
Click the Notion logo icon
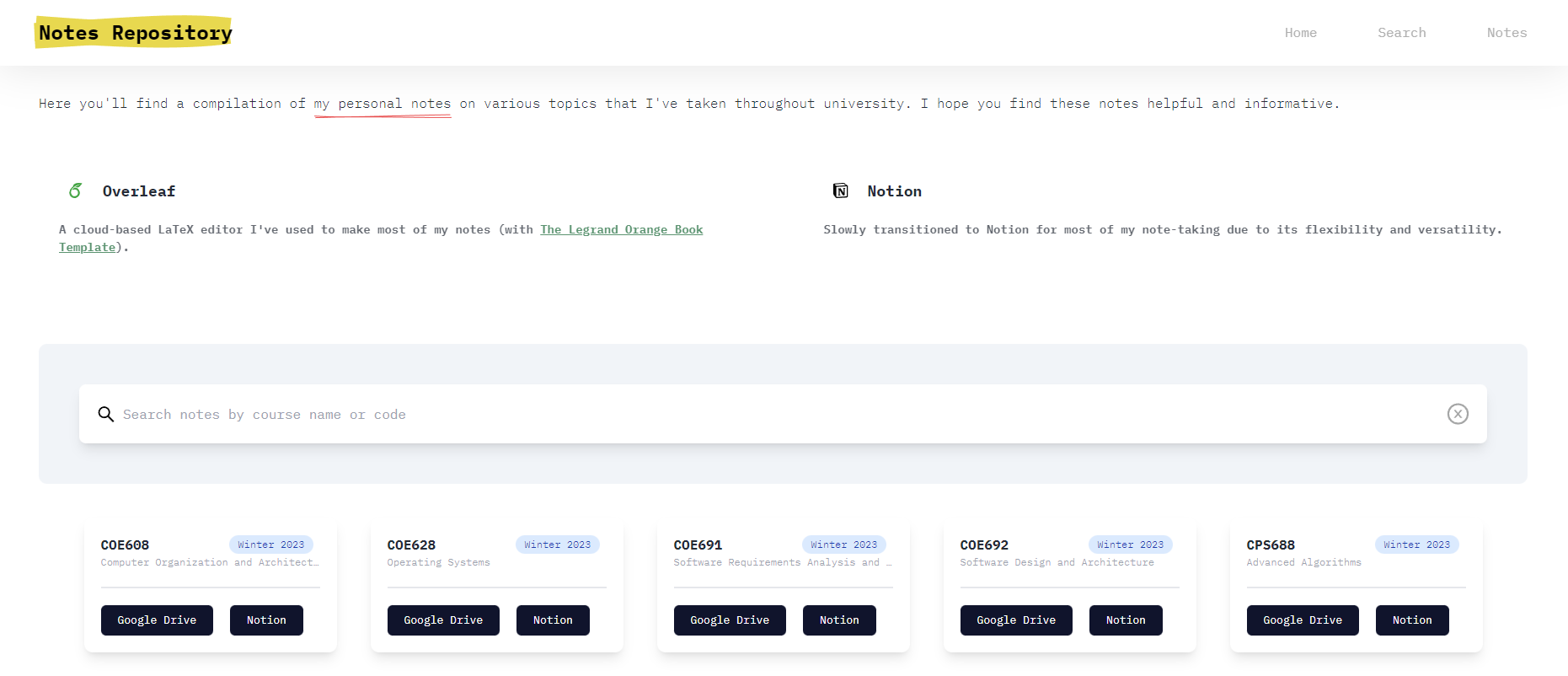[841, 190]
